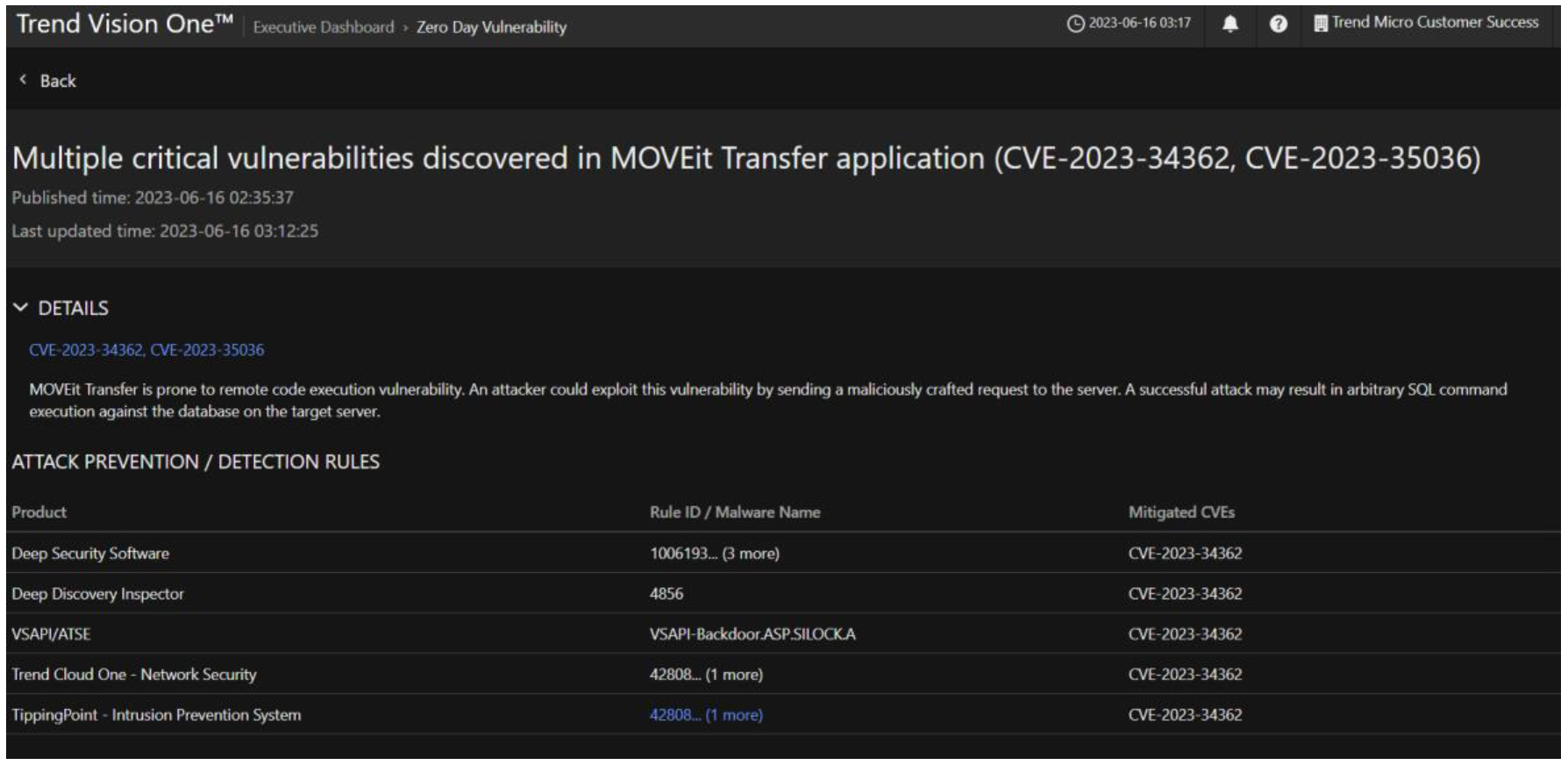Click rule ID 4856

coord(666,594)
